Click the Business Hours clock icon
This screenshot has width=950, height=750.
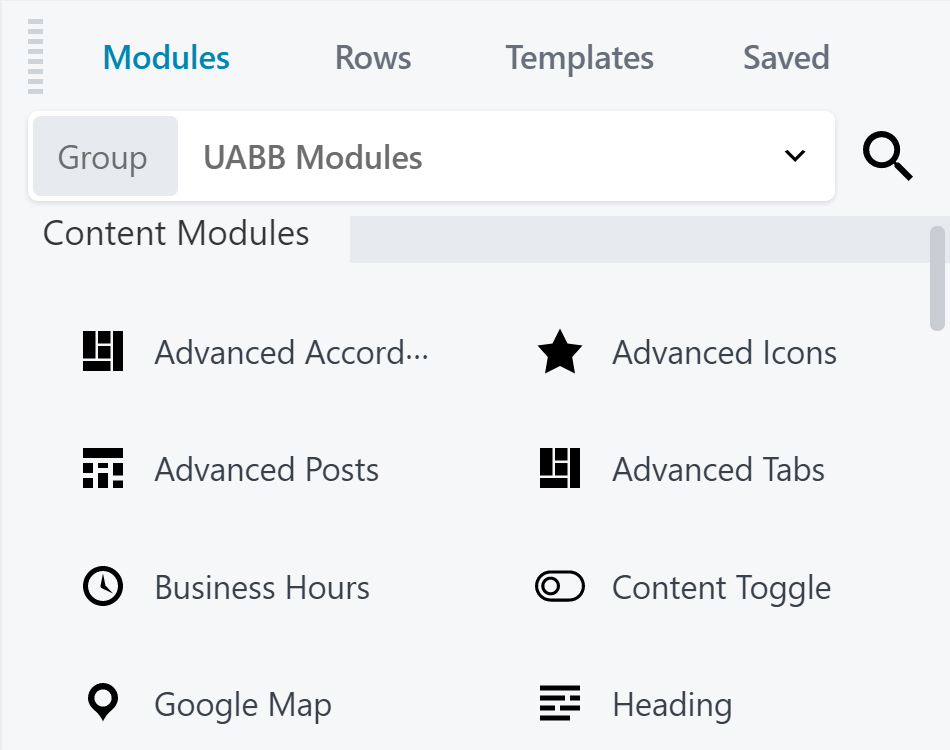[x=102, y=586]
